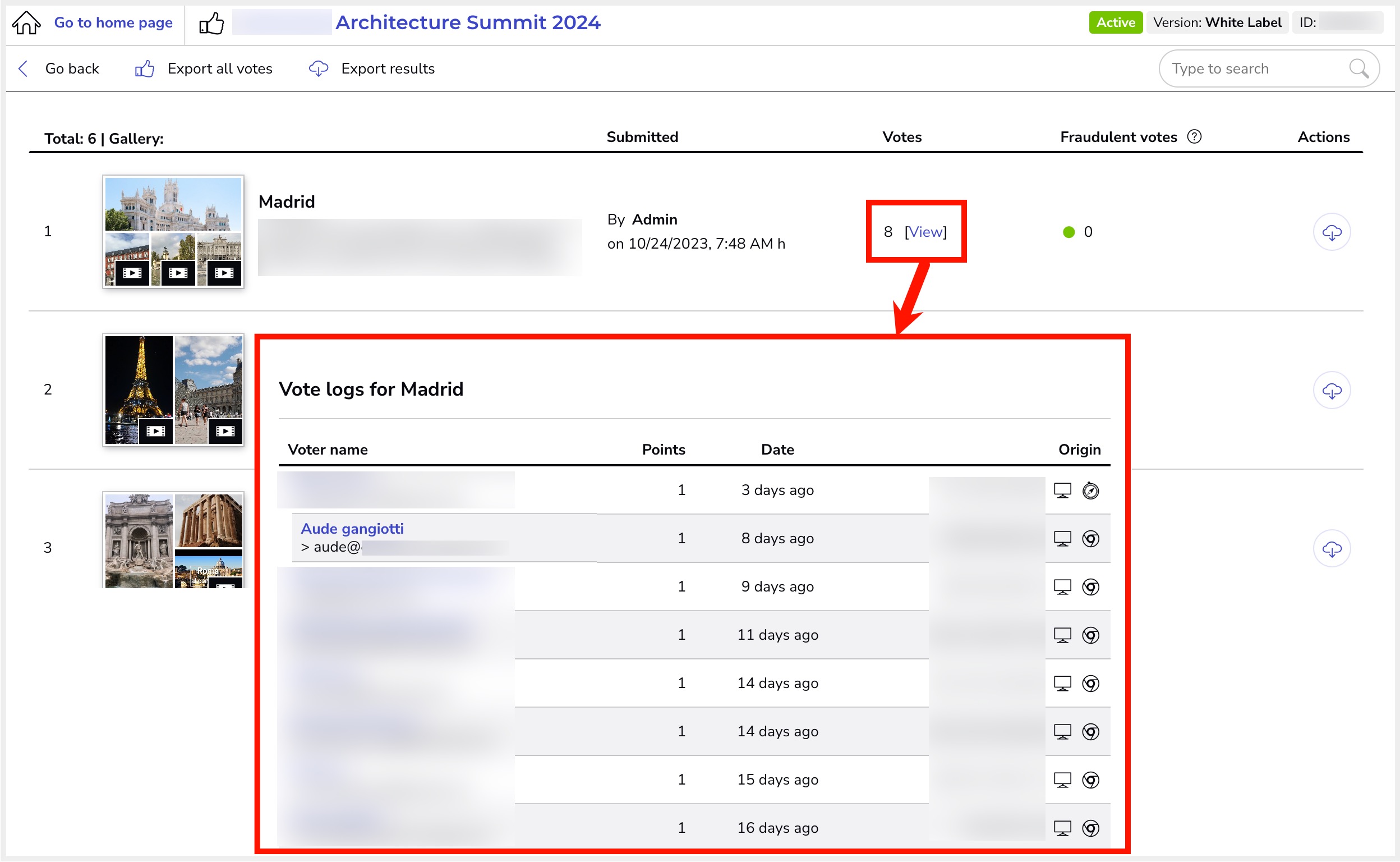
Task: Click cloud download icon for entry 2
Action: point(1331,391)
